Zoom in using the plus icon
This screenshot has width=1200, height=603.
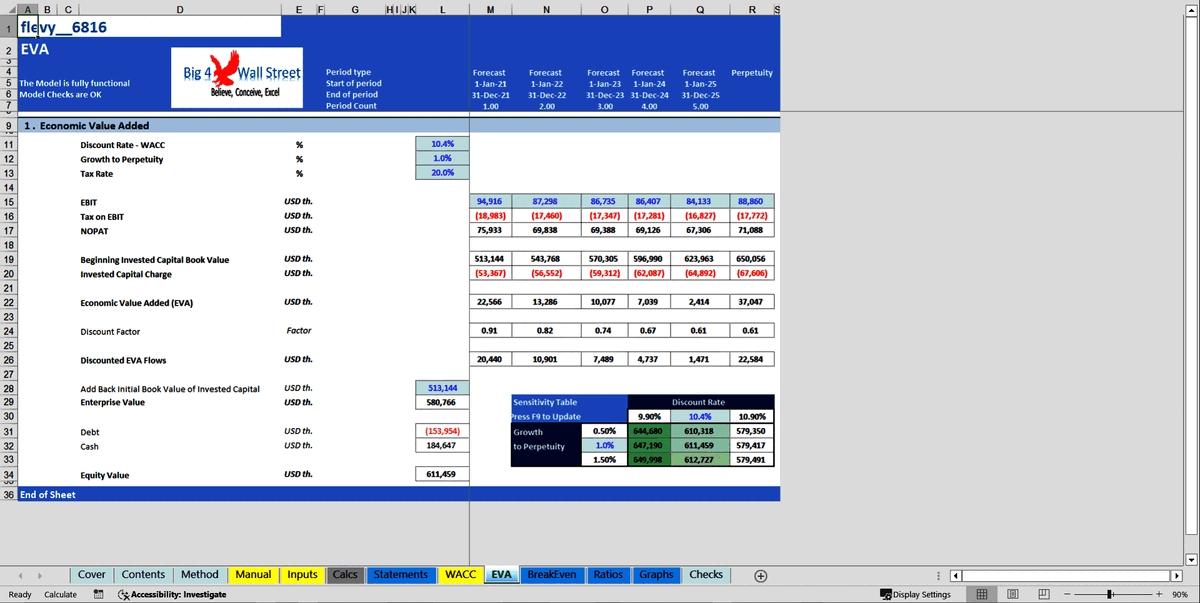click(x=1159, y=594)
